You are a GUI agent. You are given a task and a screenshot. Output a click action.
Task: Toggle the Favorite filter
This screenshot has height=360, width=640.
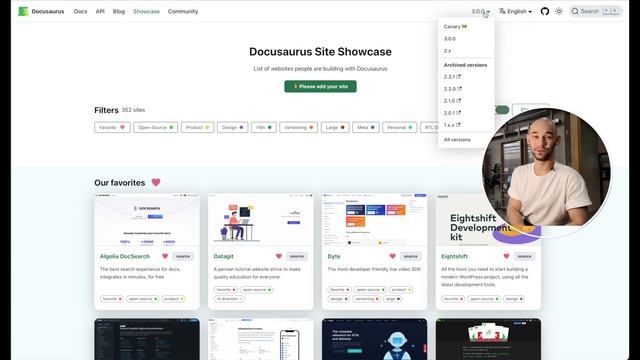(x=112, y=127)
